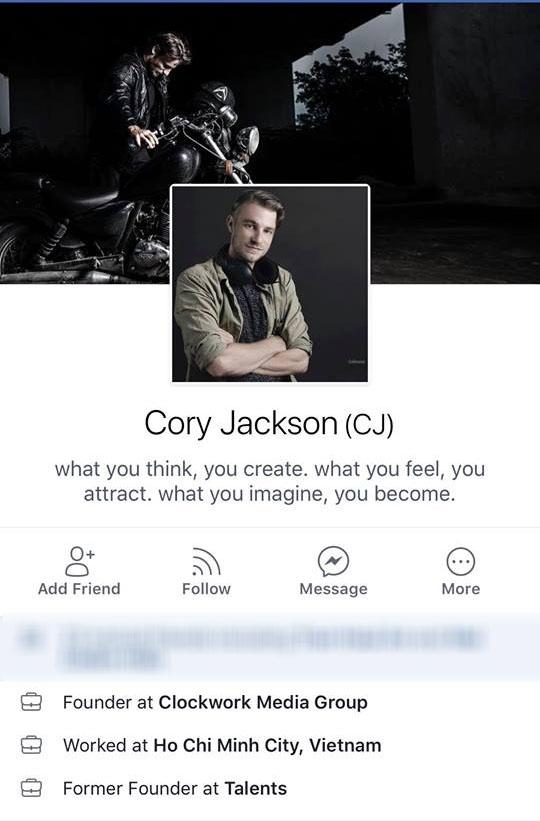
Task: Click the Cory Jackson (CJ) profile name
Action: coord(269,423)
